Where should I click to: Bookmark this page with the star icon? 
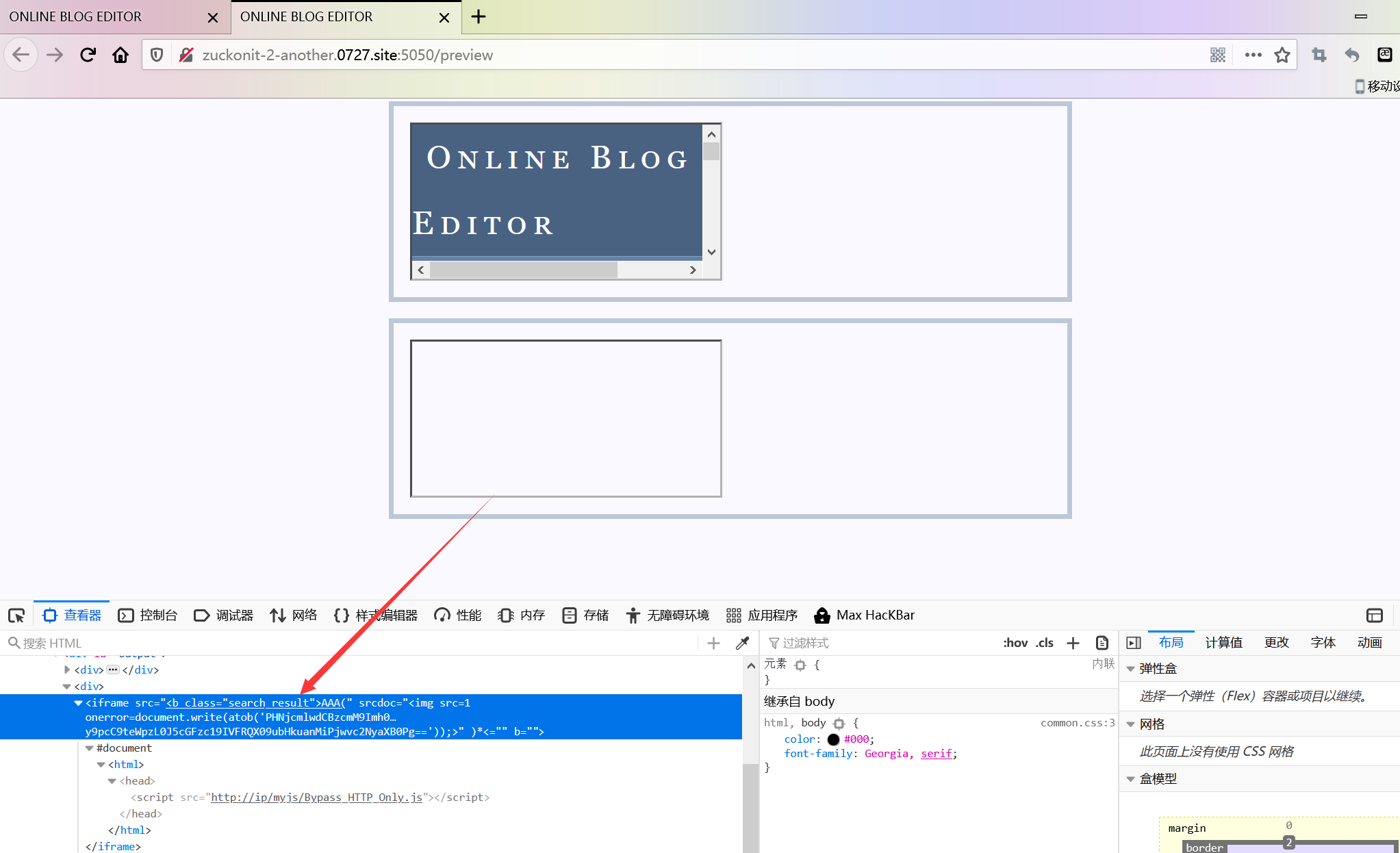tap(1282, 55)
